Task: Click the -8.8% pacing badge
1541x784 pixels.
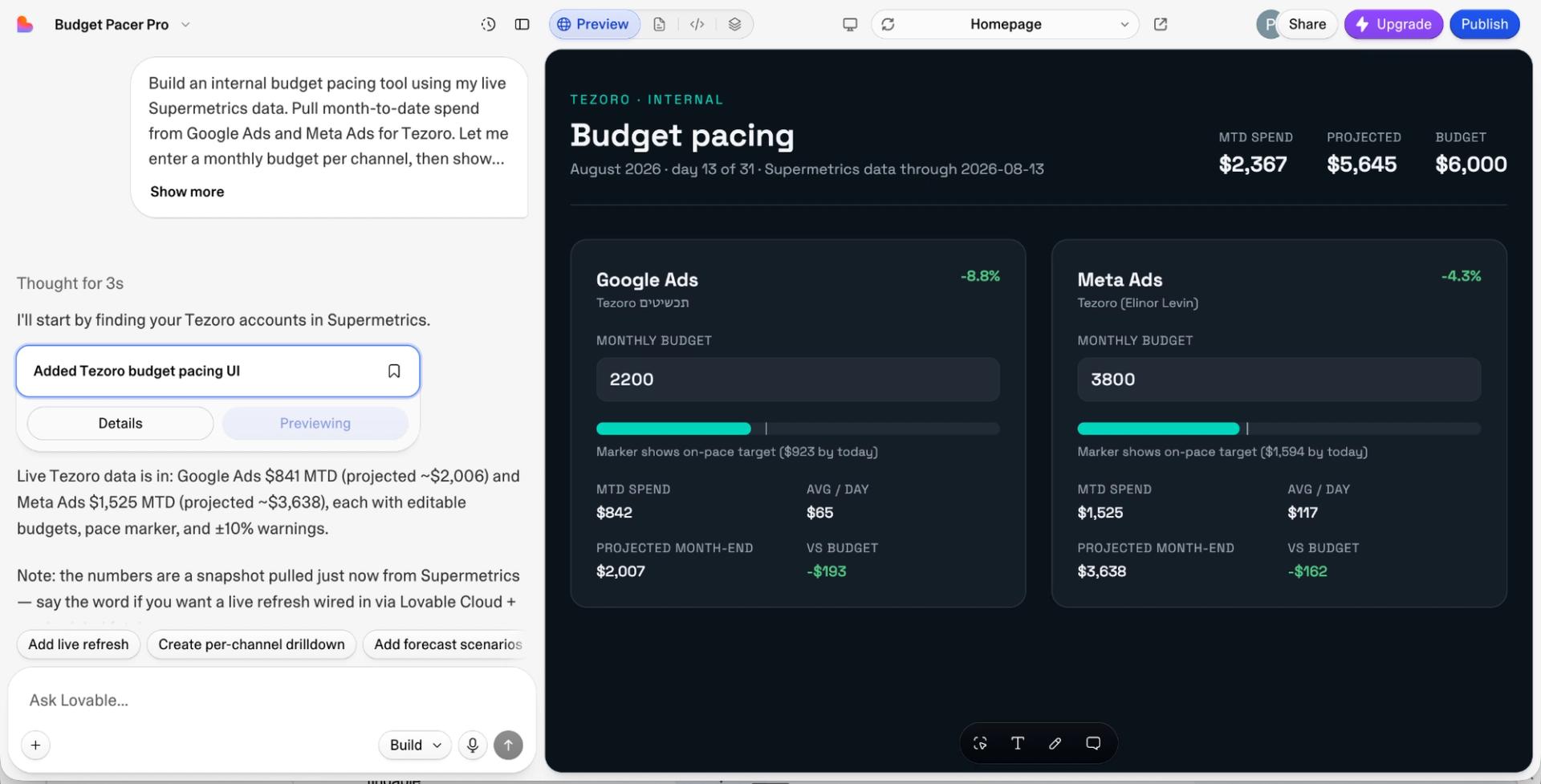Action: [980, 276]
